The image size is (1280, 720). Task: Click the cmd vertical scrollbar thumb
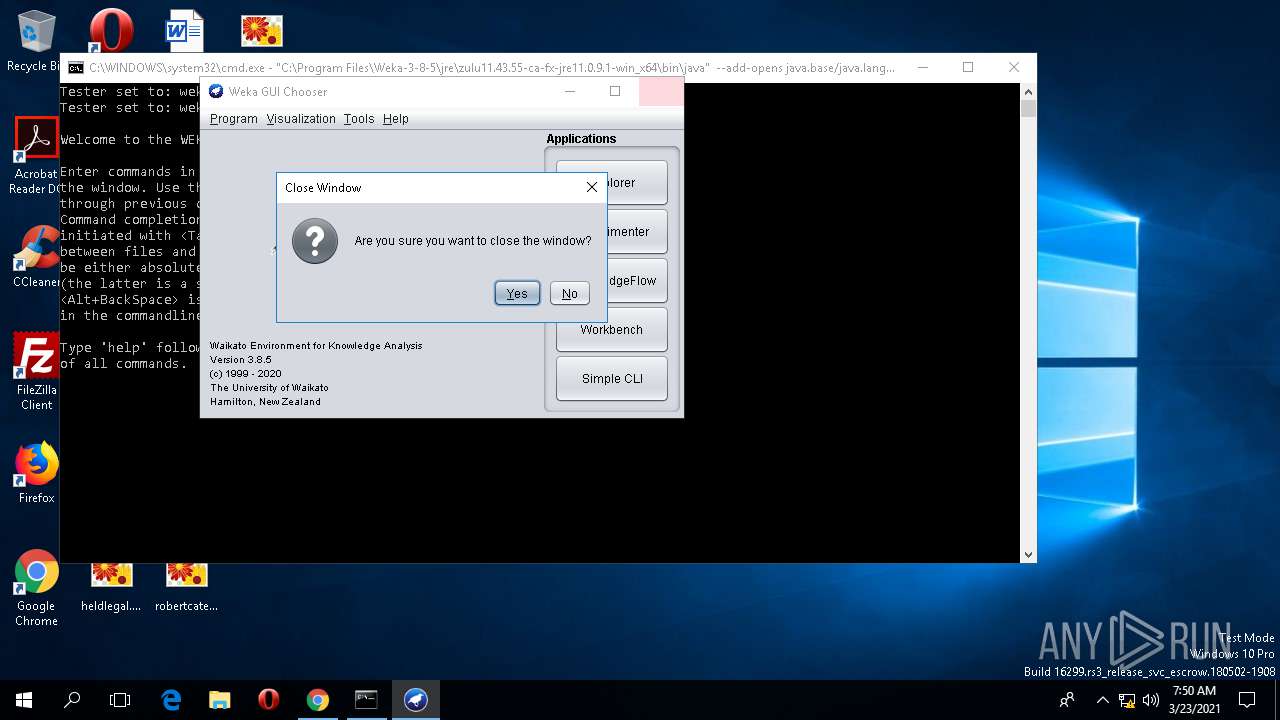click(1028, 109)
